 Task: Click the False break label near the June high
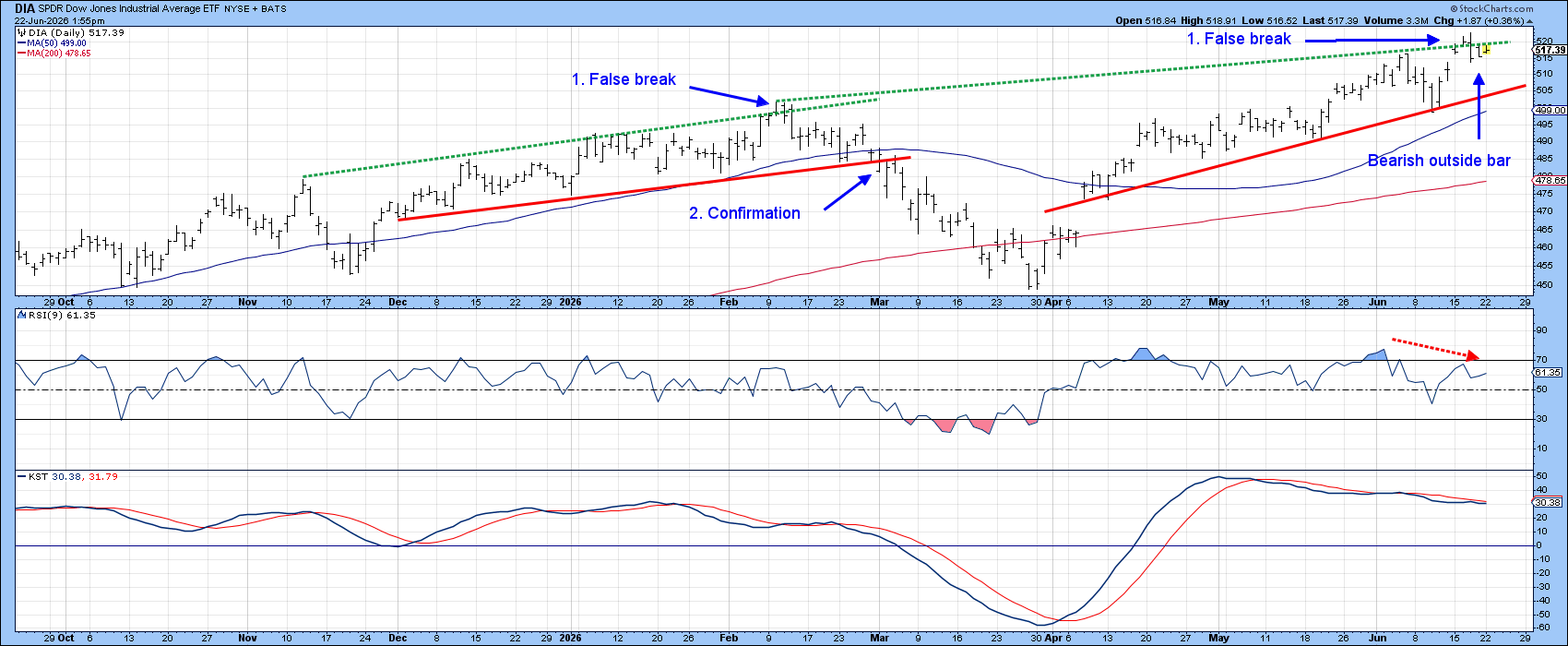click(1239, 39)
